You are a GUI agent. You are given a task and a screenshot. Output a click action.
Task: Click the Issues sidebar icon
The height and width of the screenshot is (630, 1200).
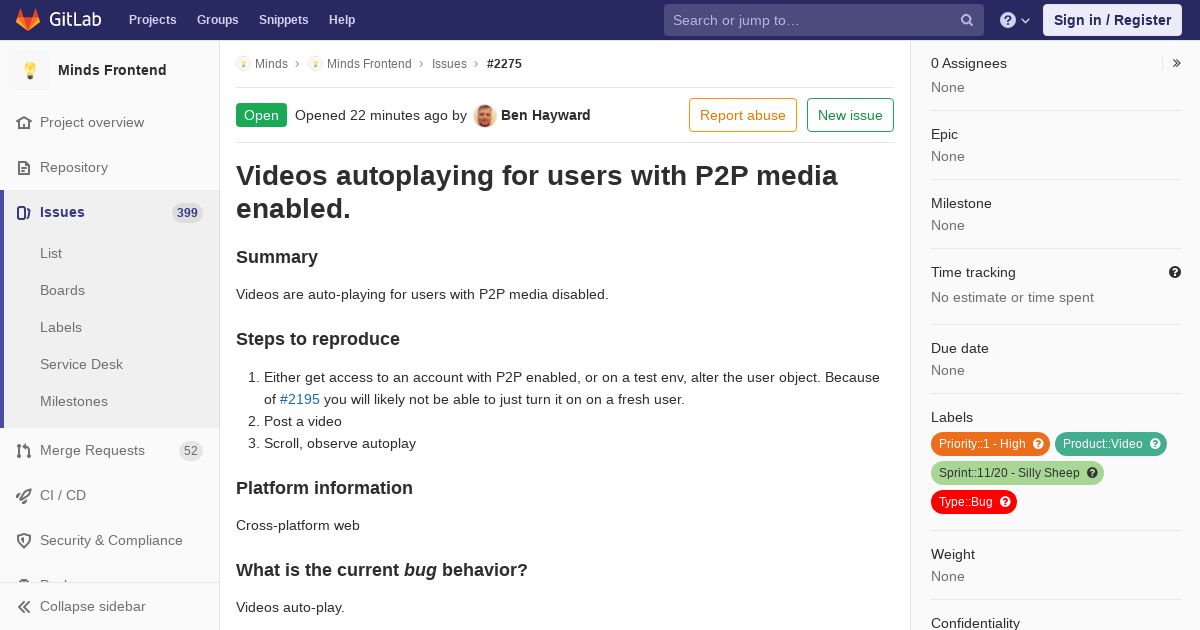[24, 213]
